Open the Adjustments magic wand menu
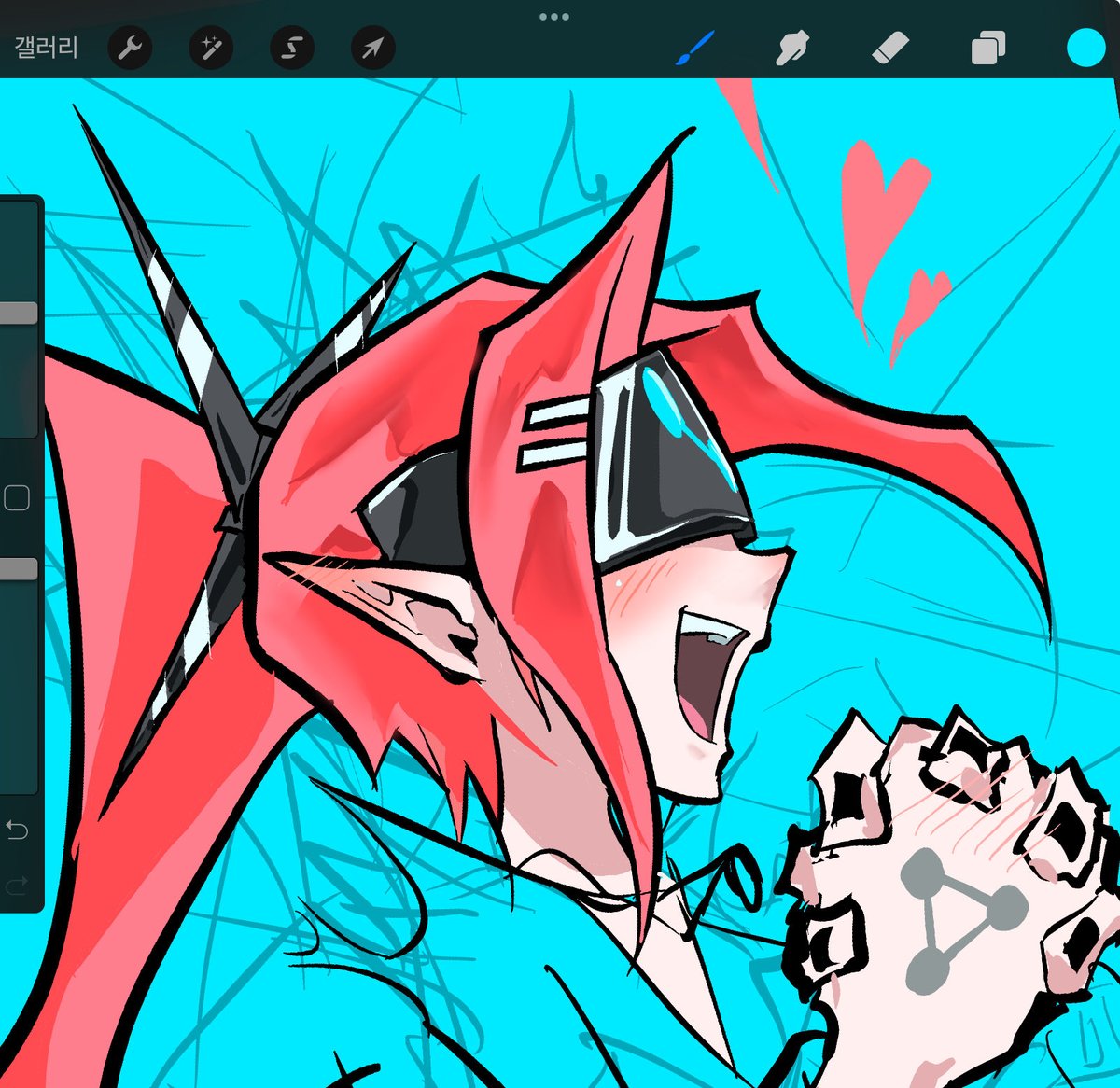This screenshot has width=1120, height=1088. [211, 49]
